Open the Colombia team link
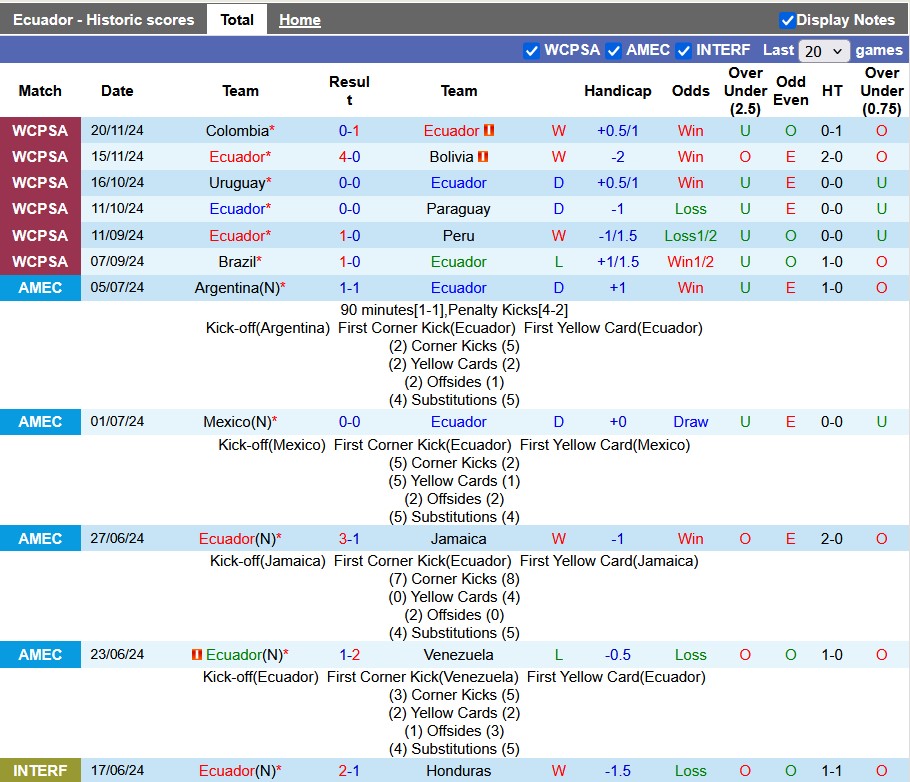Screen dimensions: 910x782 [237, 131]
